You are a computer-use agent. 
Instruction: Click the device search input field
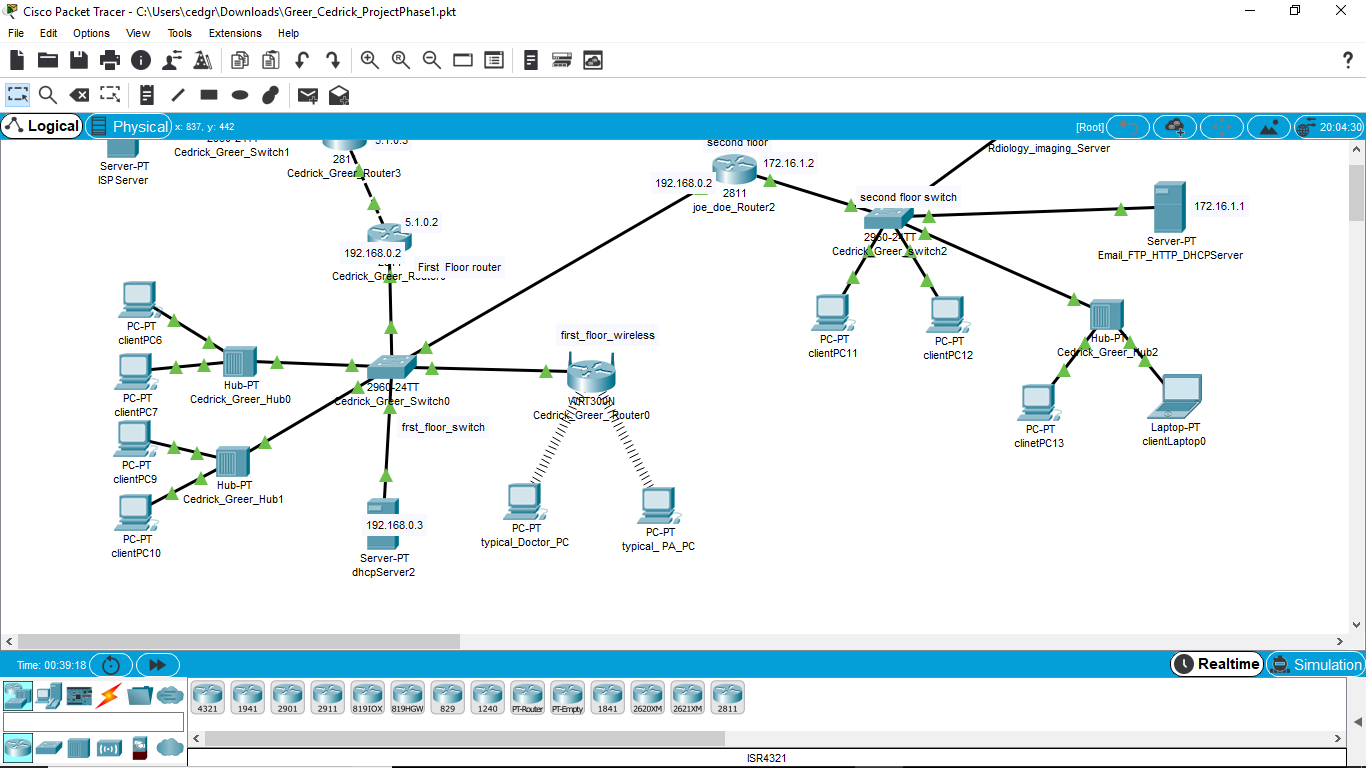(x=94, y=721)
